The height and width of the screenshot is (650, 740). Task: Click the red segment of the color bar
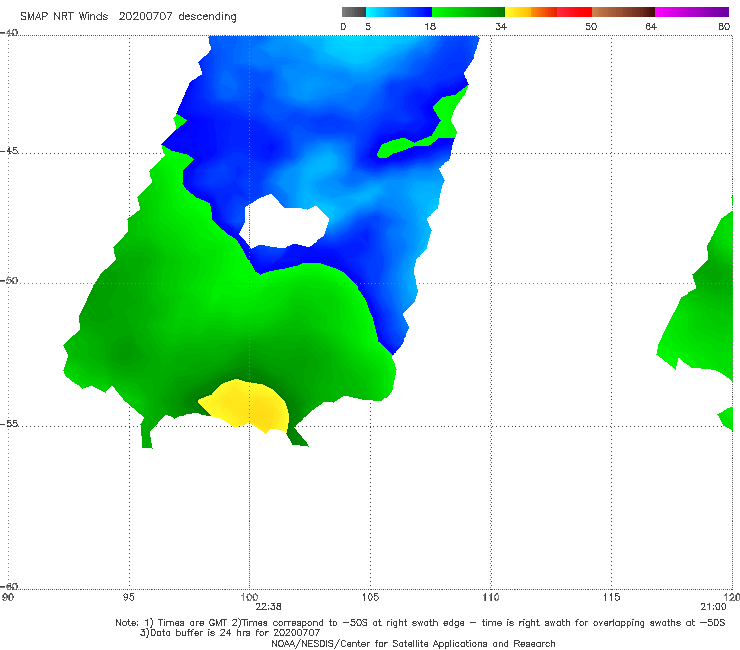click(574, 12)
